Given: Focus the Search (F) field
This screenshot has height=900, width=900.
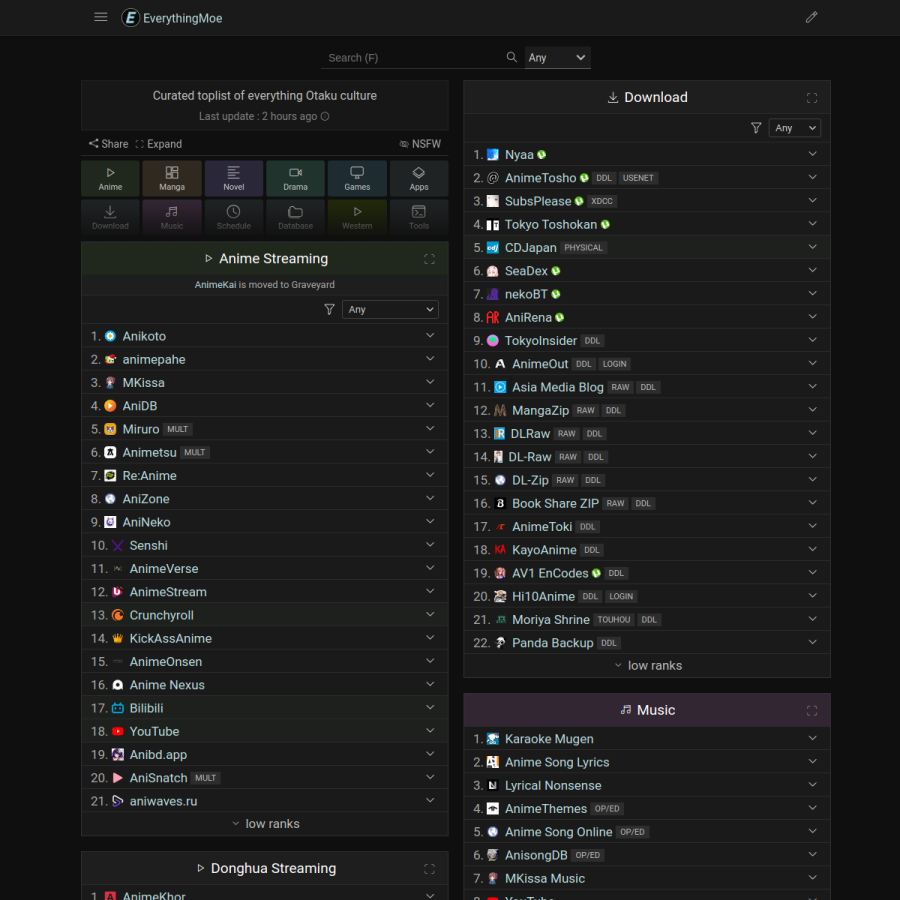Looking at the screenshot, I should coord(415,57).
